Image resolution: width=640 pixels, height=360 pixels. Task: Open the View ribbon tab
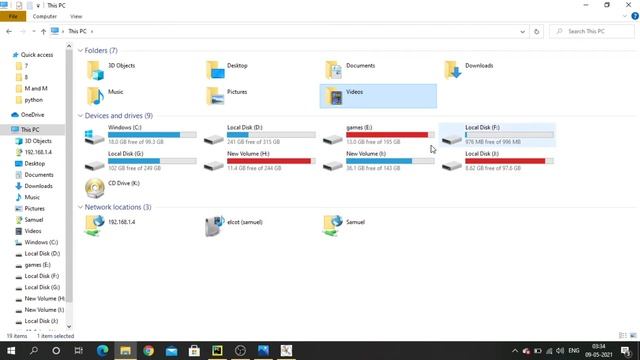pyautogui.click(x=76, y=16)
